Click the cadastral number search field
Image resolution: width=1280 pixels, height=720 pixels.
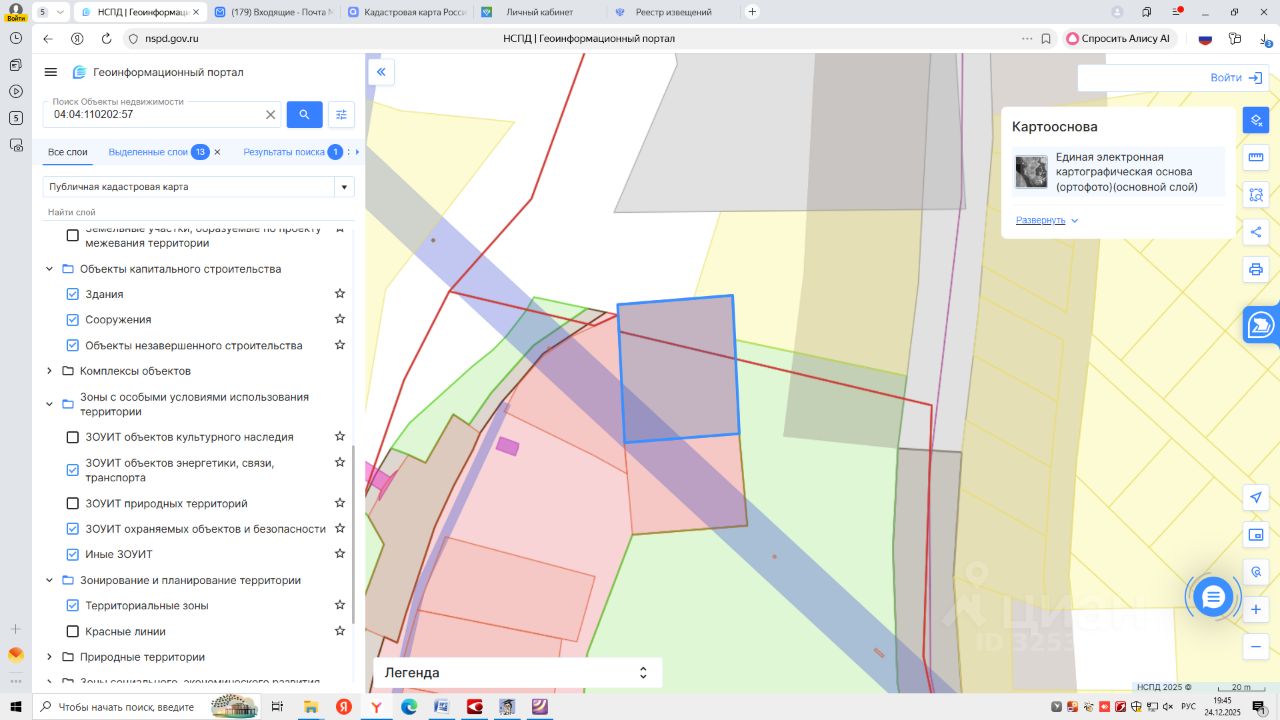click(155, 115)
